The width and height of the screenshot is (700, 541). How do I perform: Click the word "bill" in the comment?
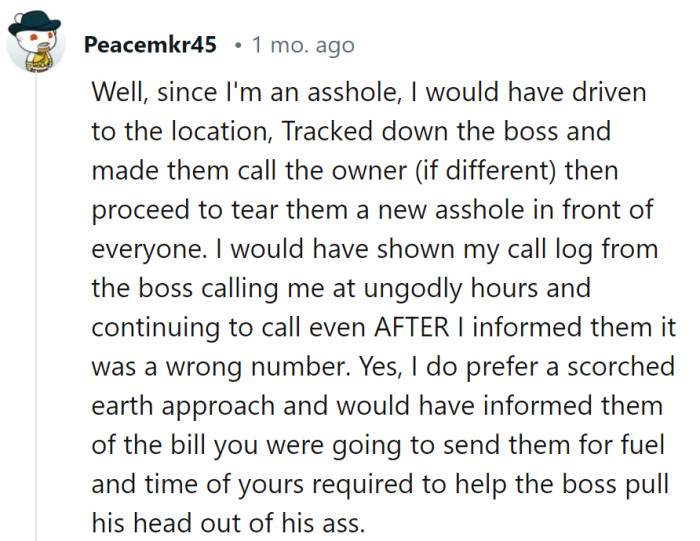pos(187,445)
